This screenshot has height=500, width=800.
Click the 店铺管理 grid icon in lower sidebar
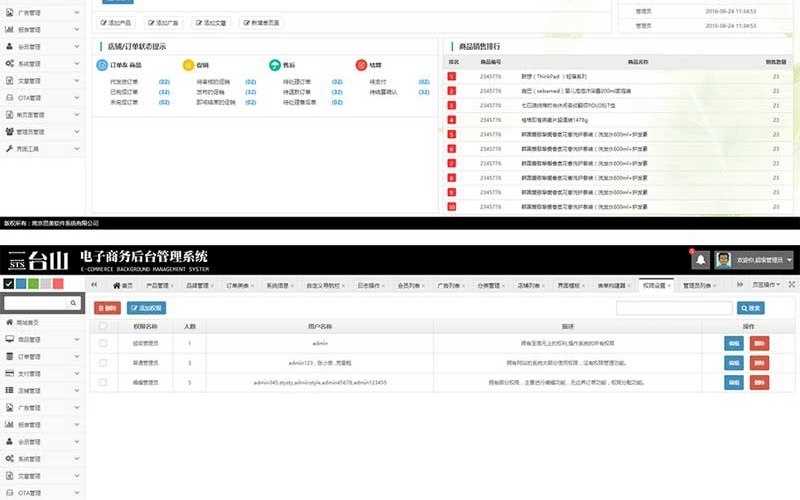pos(9,390)
